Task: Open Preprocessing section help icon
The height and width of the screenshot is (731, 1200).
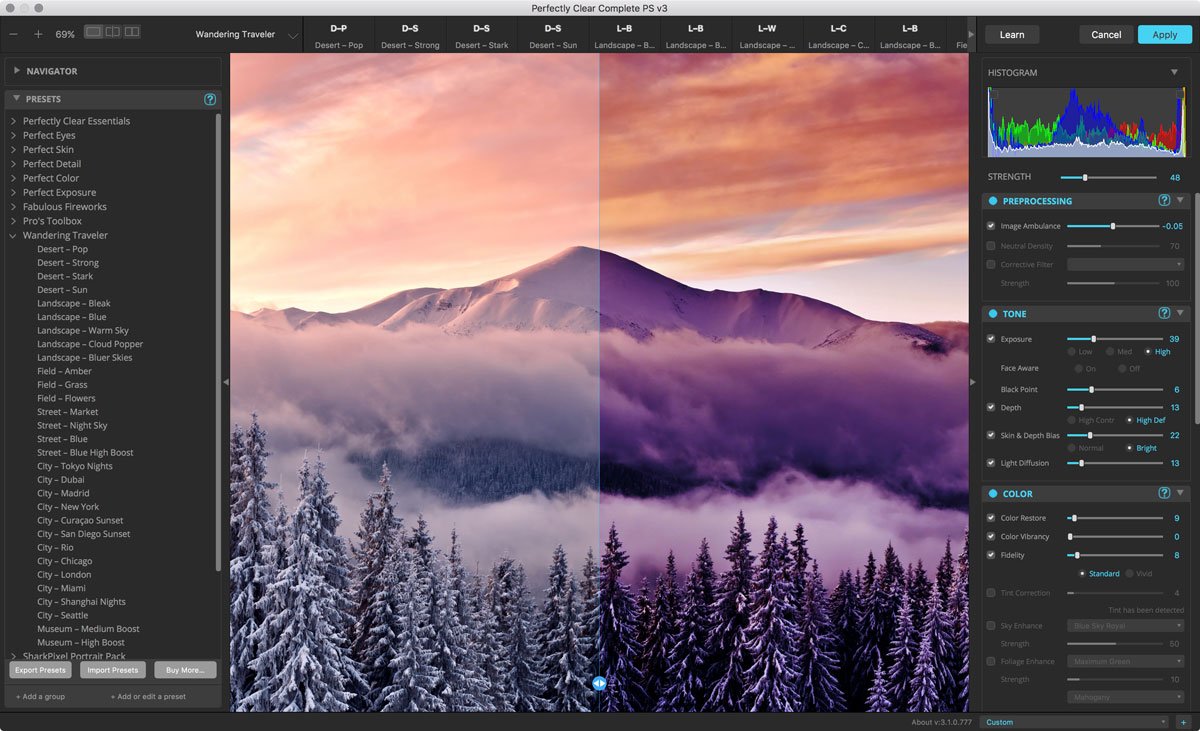Action: (x=1164, y=201)
